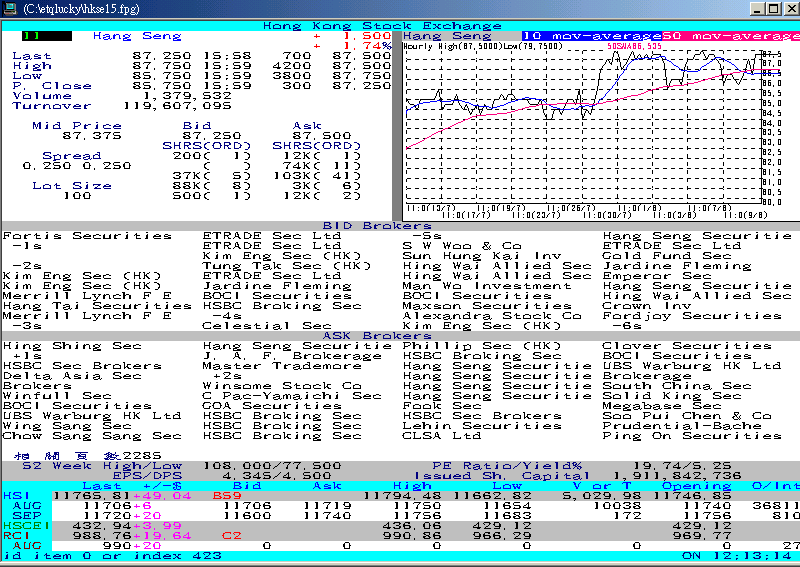Screen dimensions: 800x567
Task: Select Gold Fund Sec broker
Action: coord(667,256)
